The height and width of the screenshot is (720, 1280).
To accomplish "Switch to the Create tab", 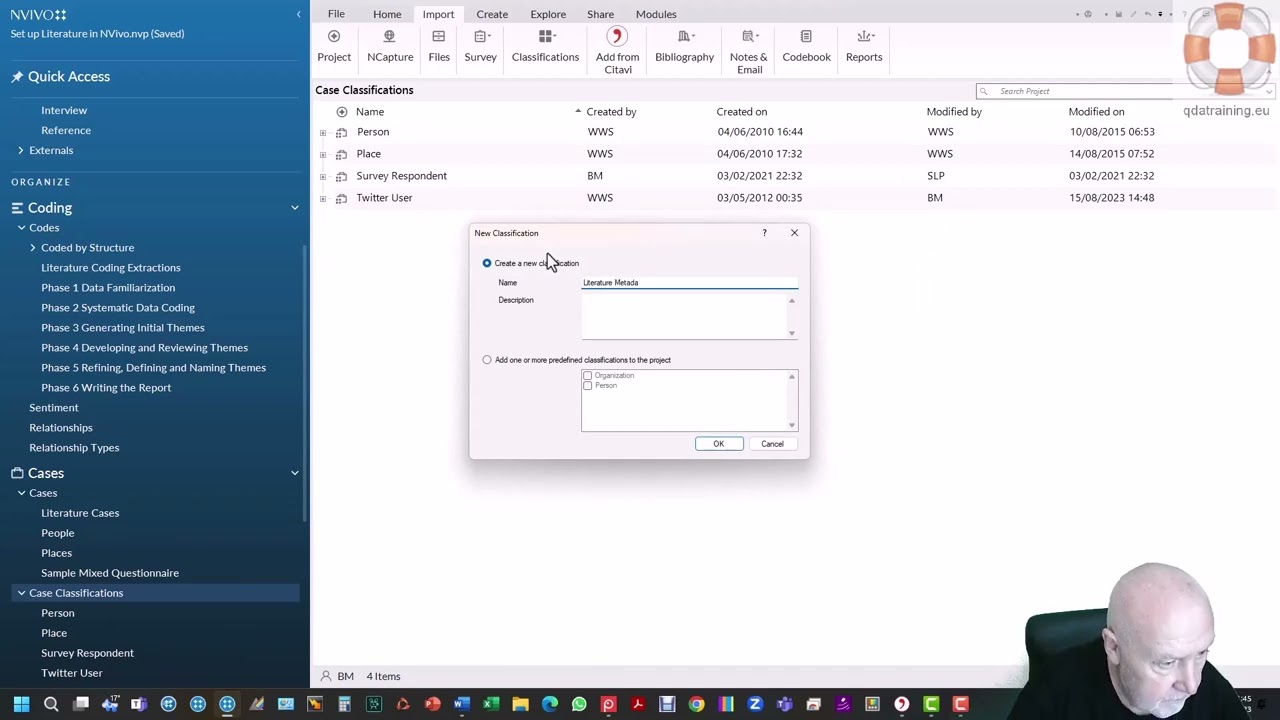I will (x=492, y=14).
